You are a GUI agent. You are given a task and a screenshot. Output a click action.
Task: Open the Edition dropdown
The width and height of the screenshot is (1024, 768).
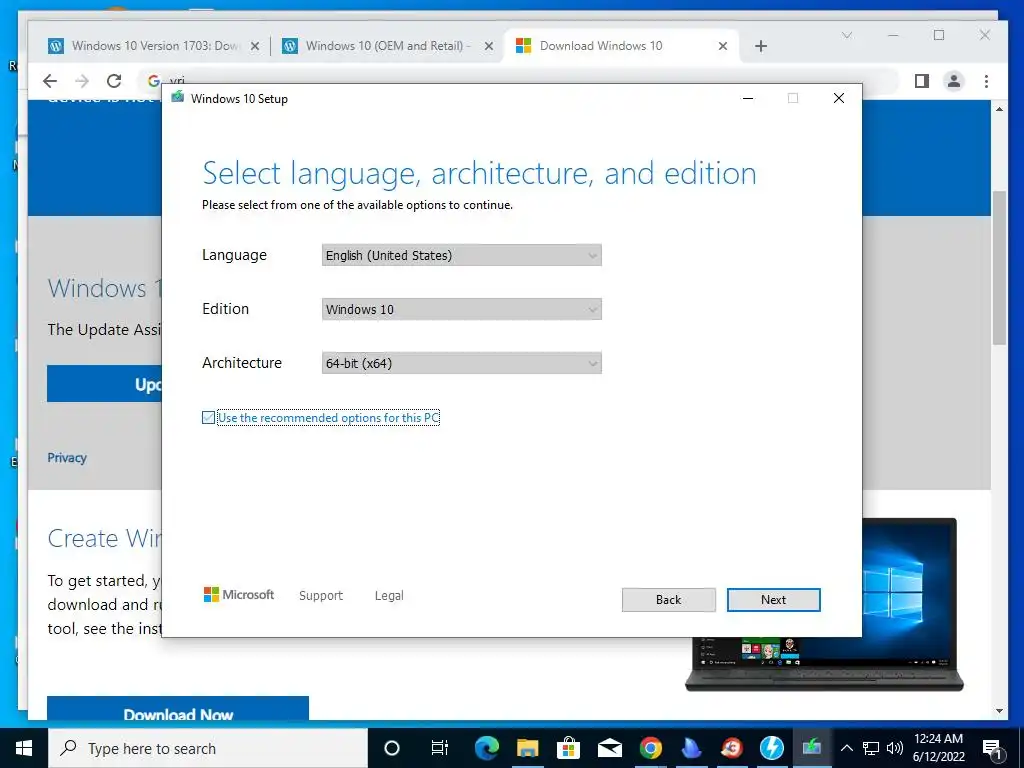[x=461, y=310]
